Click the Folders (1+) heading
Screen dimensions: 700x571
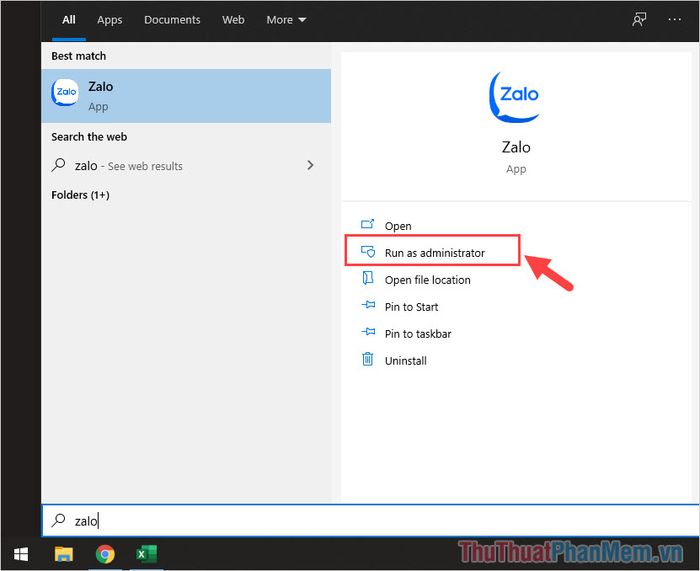coord(80,195)
